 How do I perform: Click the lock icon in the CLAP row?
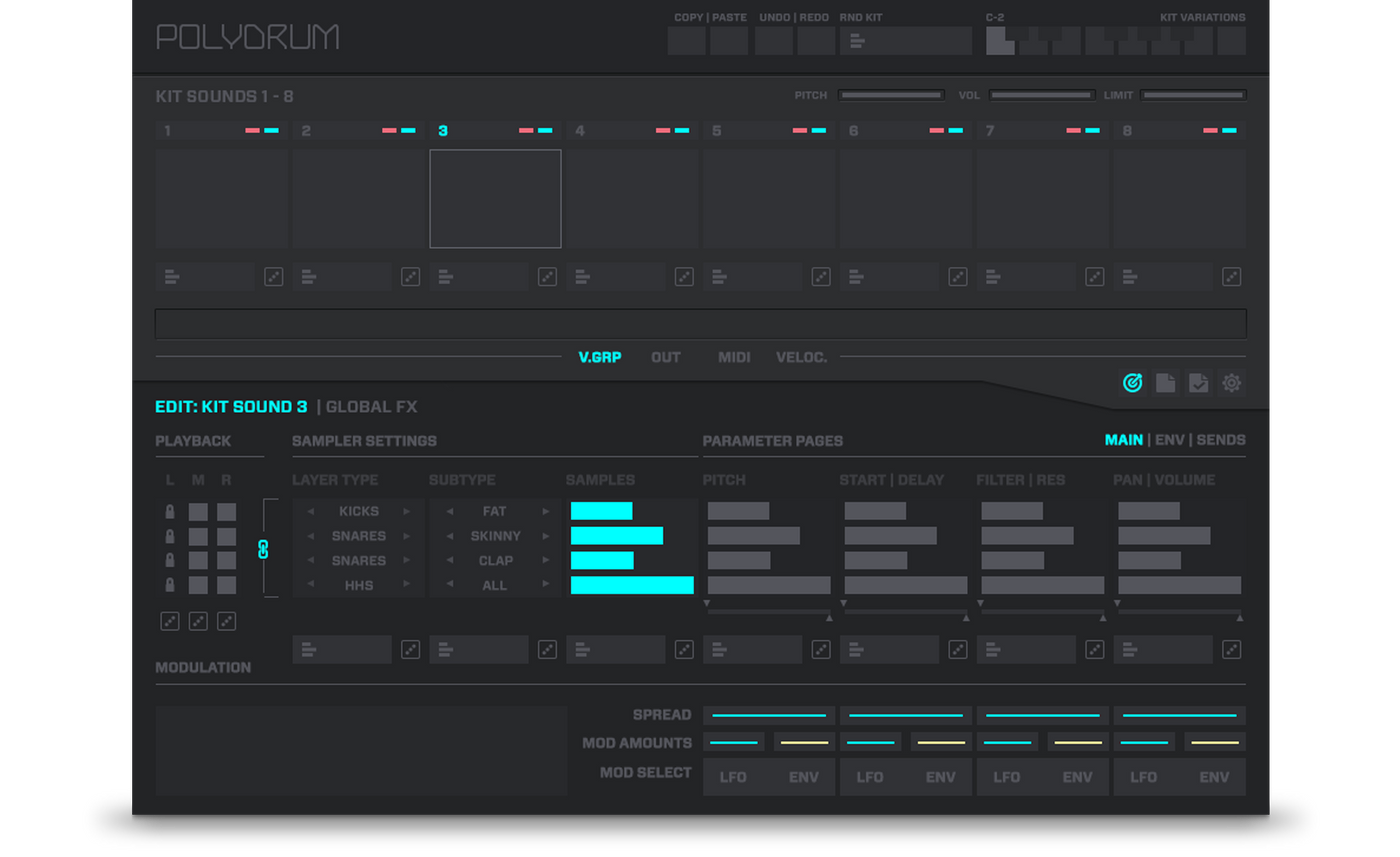coord(170,561)
